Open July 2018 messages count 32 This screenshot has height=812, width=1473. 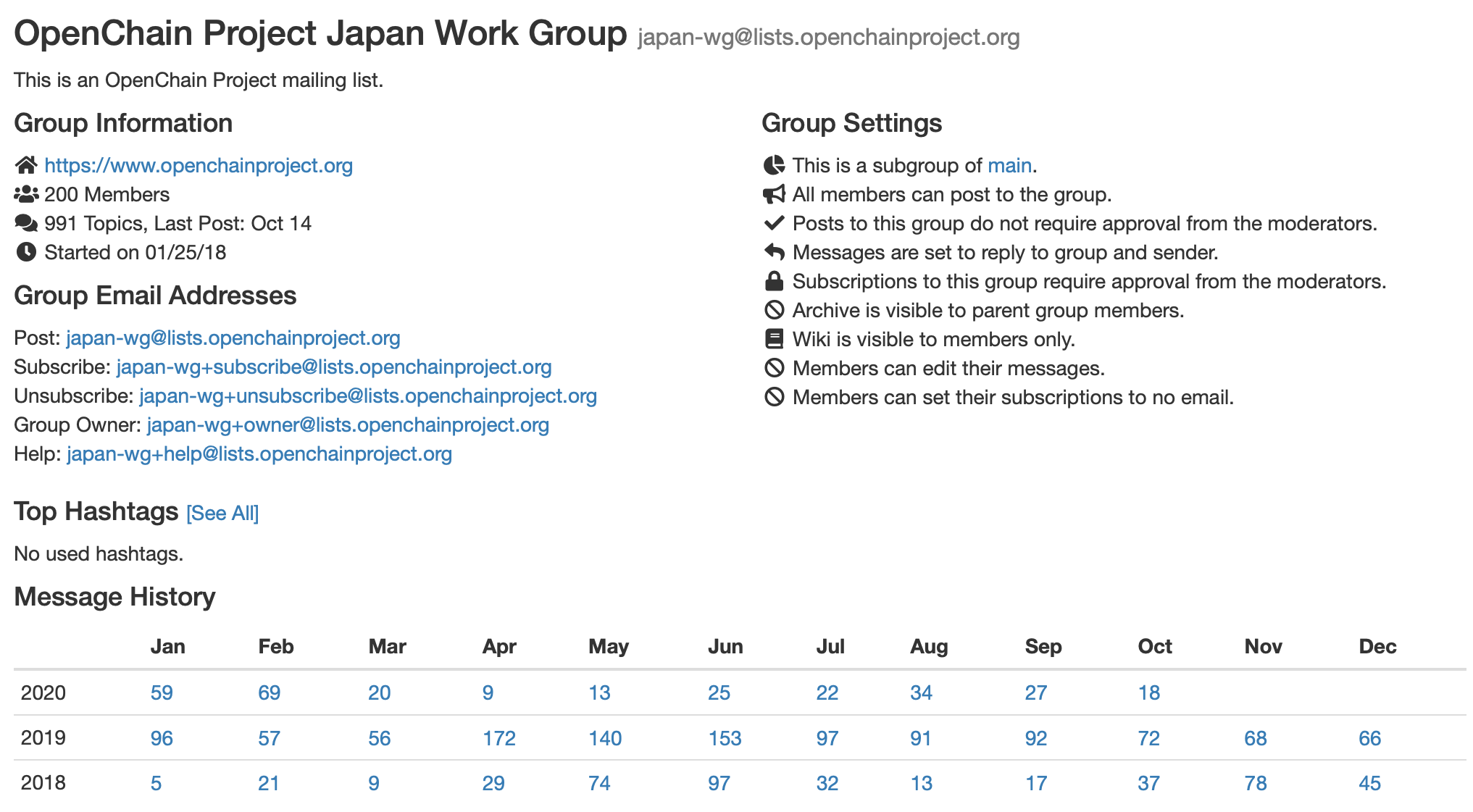tap(827, 784)
